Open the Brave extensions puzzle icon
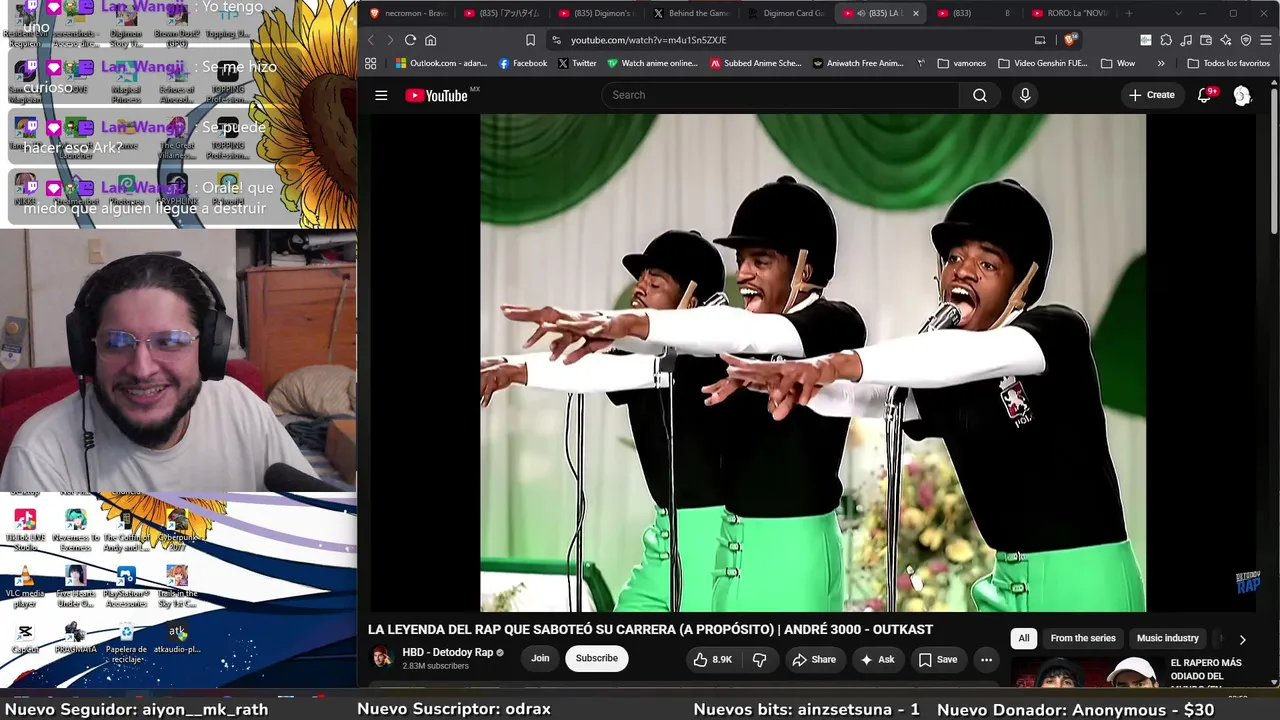This screenshot has height=720, width=1280. (x=1166, y=40)
